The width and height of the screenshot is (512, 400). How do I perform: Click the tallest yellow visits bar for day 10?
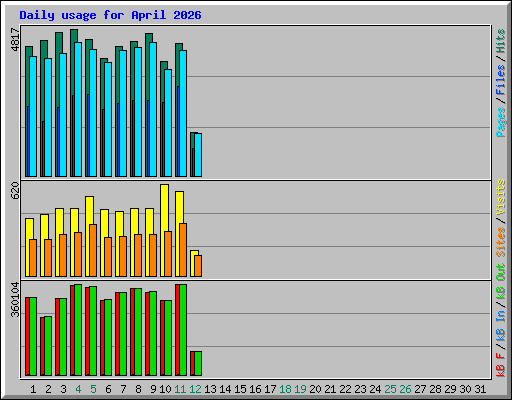164,230
